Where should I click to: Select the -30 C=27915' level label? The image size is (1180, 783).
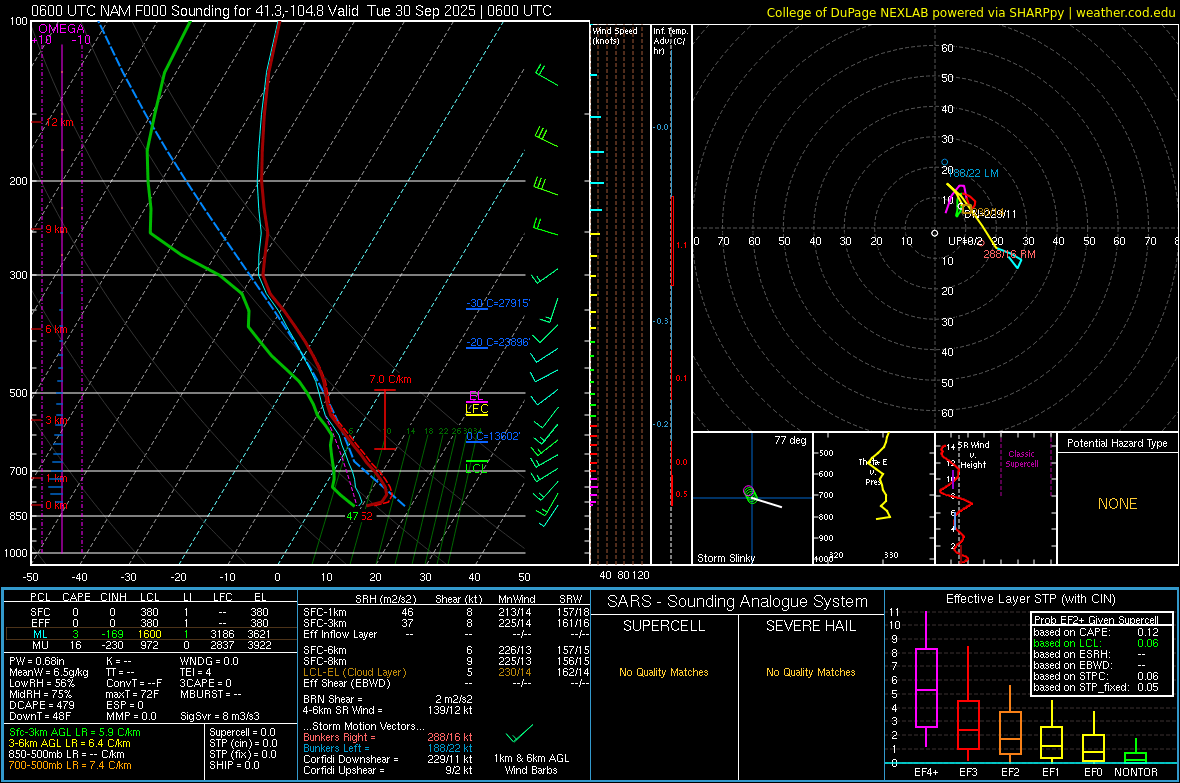tap(498, 303)
